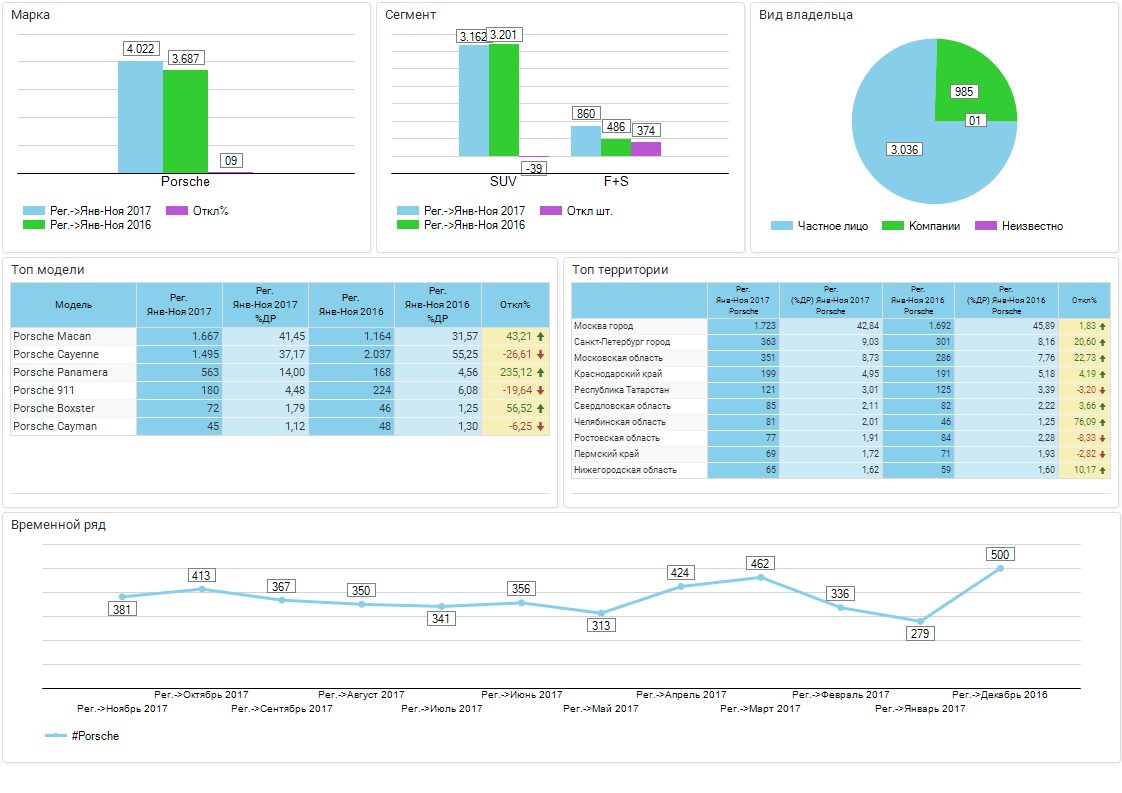The width and height of the screenshot is (1122, 793).
Task: Click blue swatch for Частное лицо legend
Action: point(782,226)
